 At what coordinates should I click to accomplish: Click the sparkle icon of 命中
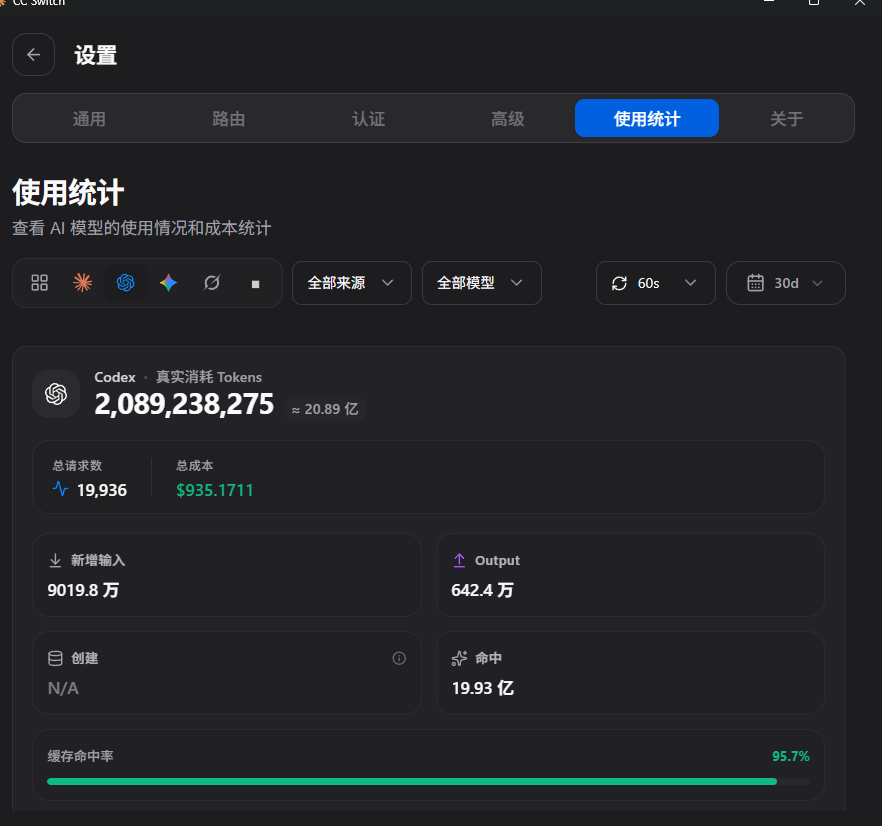[x=459, y=658]
